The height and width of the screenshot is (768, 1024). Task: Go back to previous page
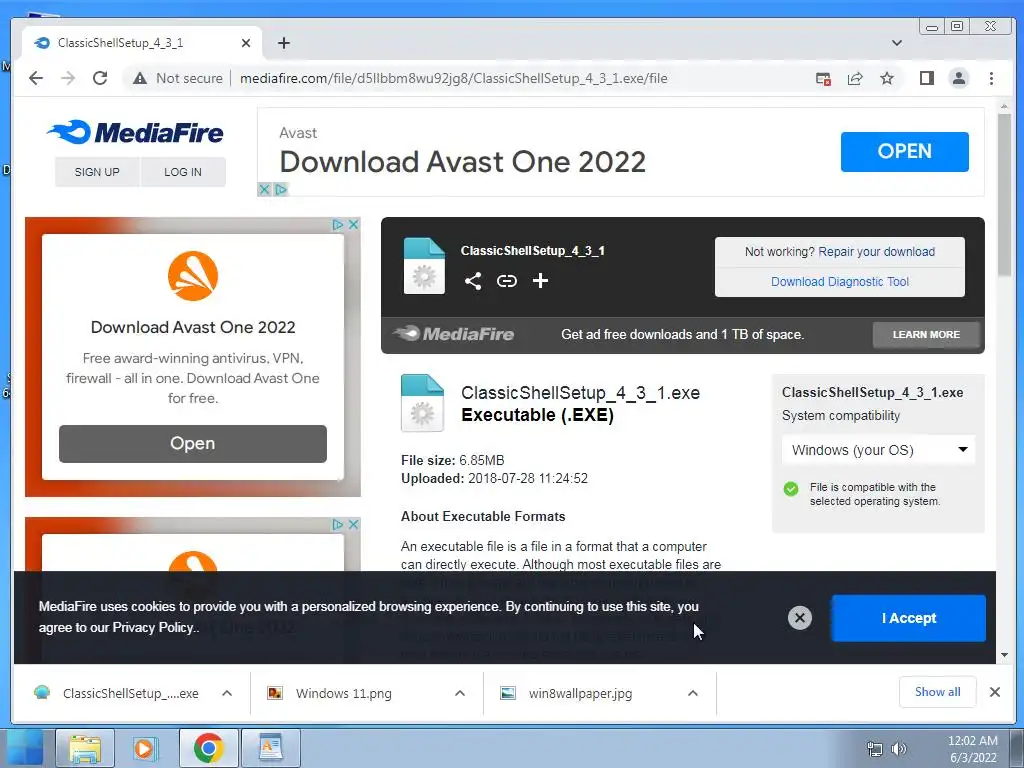[x=36, y=78]
